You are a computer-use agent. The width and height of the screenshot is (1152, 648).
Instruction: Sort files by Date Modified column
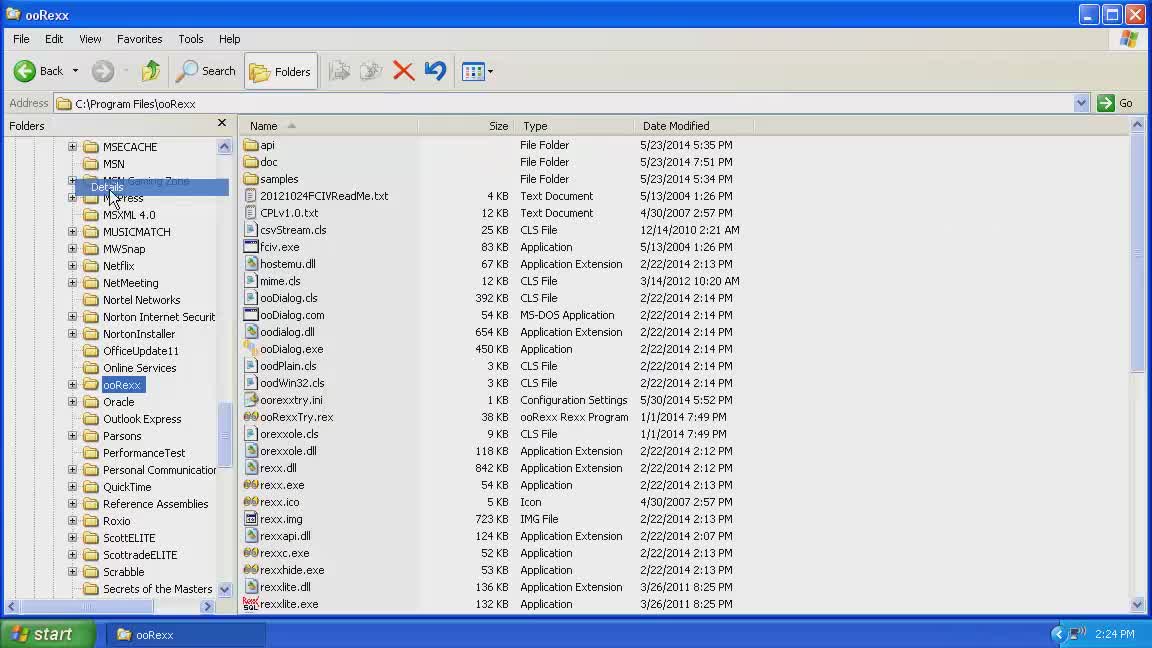[x=694, y=126]
